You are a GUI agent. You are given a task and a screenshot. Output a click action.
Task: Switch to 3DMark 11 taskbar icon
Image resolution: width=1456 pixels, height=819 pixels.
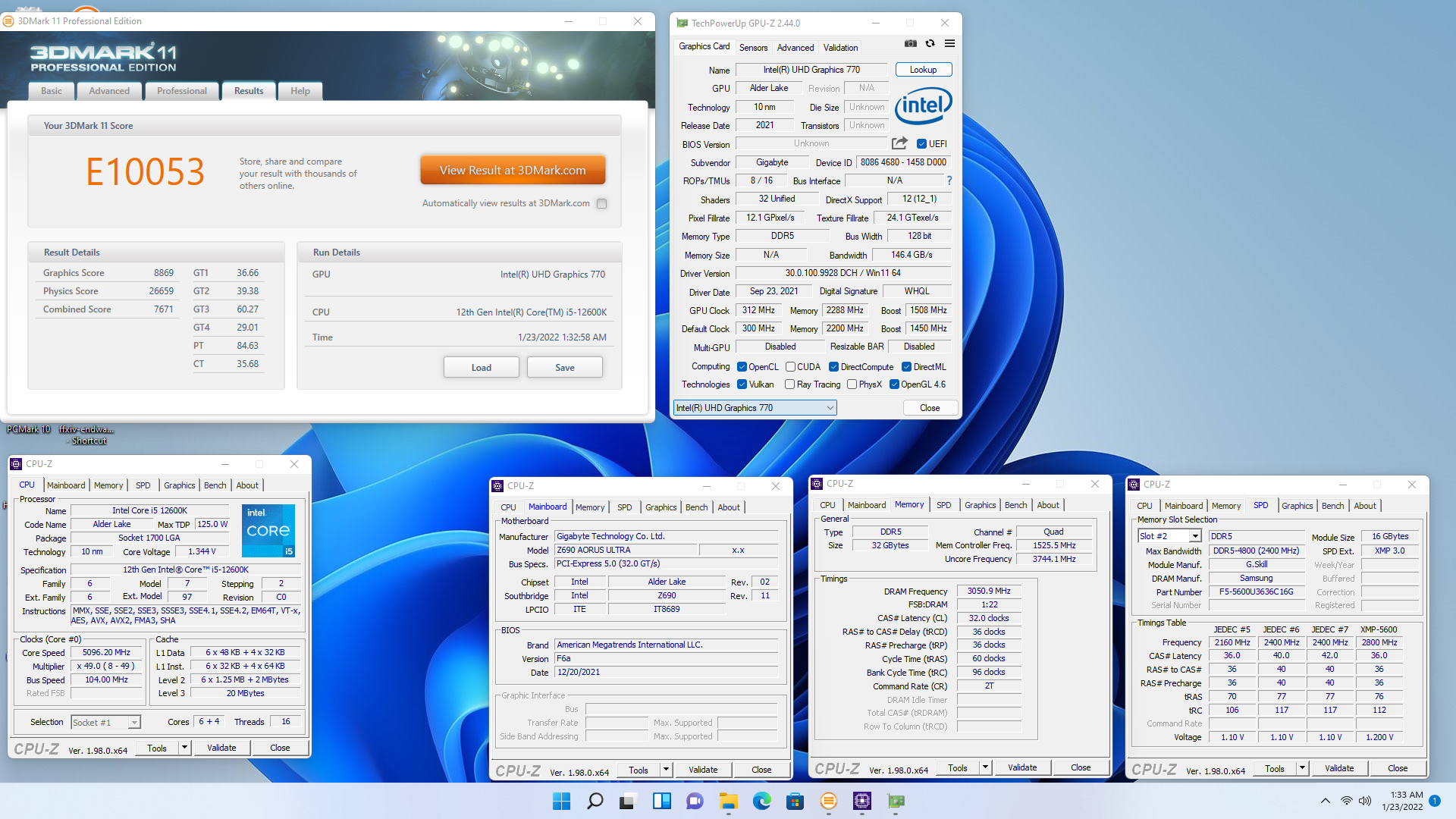[x=829, y=801]
